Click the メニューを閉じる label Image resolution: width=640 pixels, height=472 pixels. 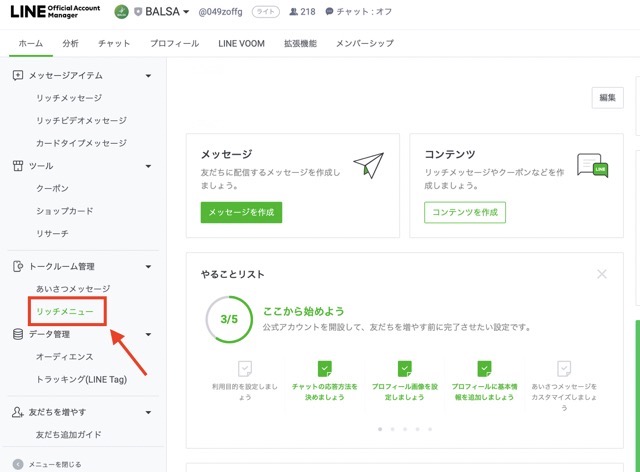55,465
